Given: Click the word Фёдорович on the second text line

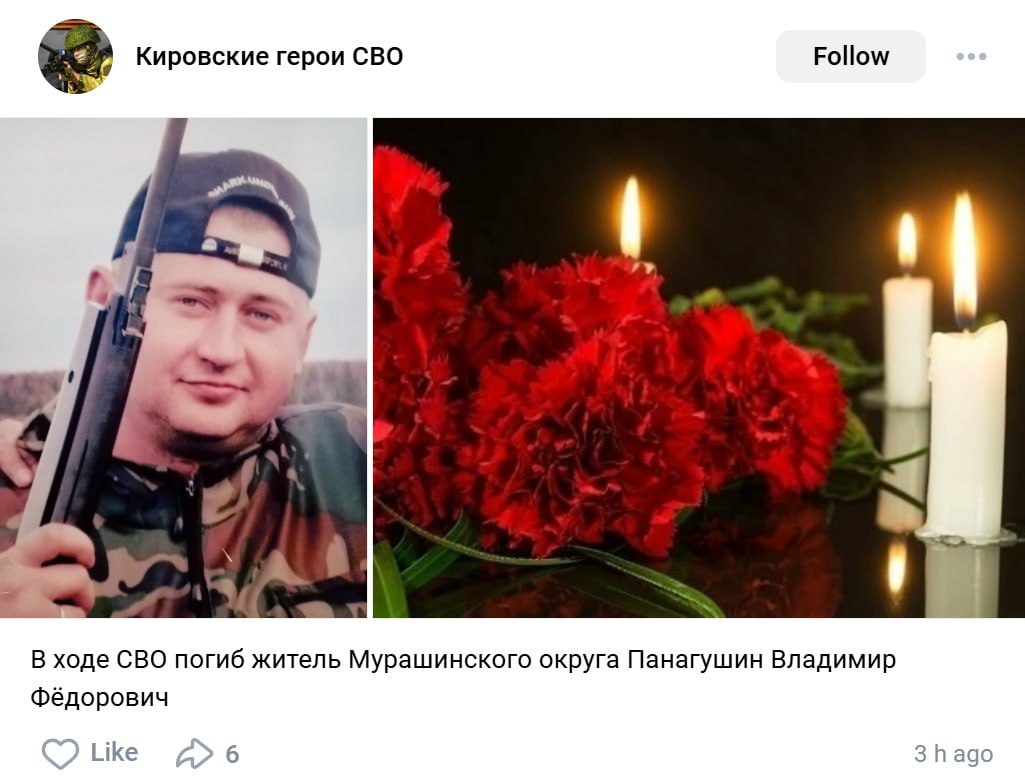Looking at the screenshot, I should [x=99, y=697].
